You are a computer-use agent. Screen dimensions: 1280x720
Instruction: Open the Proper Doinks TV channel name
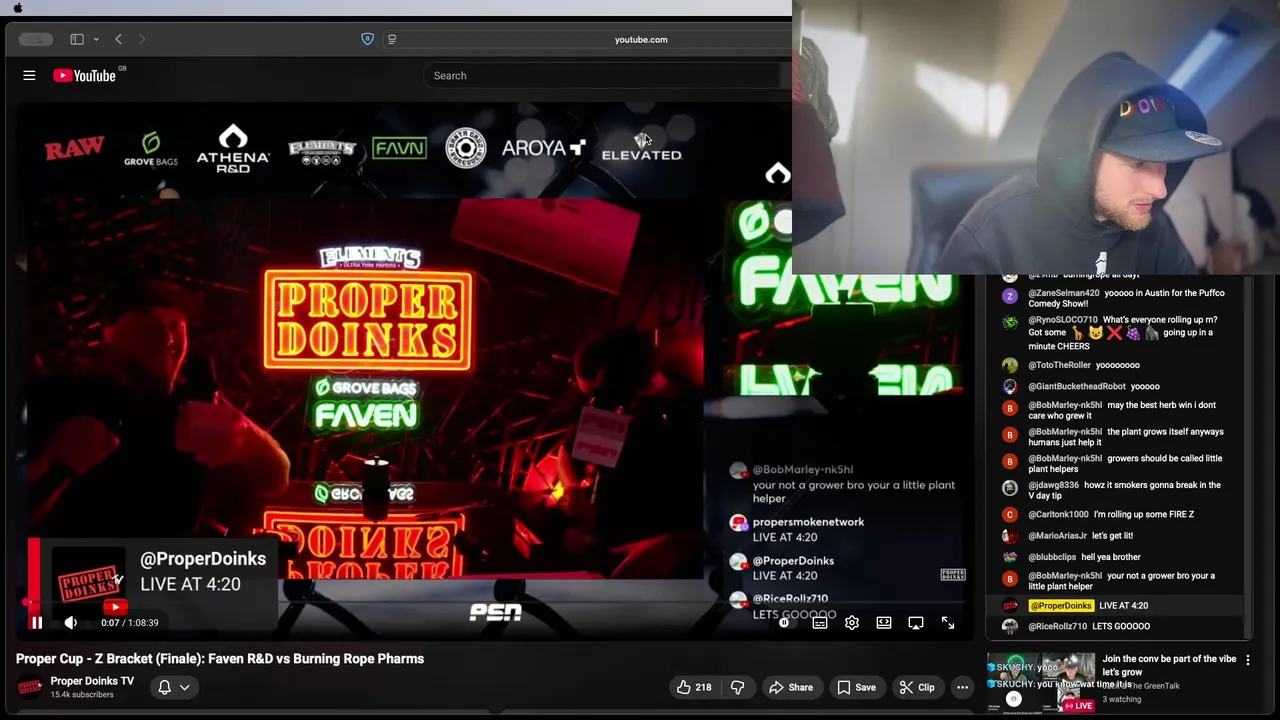coord(92,681)
